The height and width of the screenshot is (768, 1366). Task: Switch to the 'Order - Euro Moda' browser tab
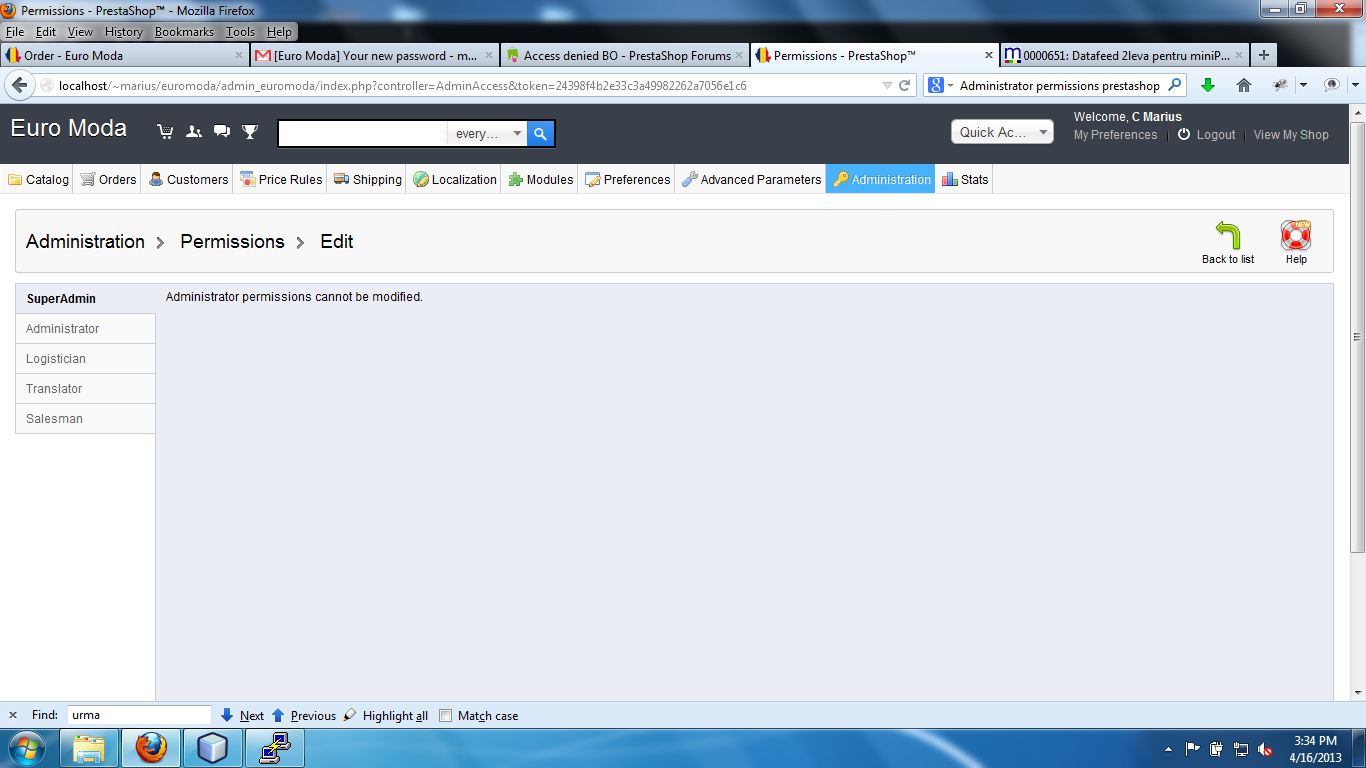pyautogui.click(x=125, y=56)
